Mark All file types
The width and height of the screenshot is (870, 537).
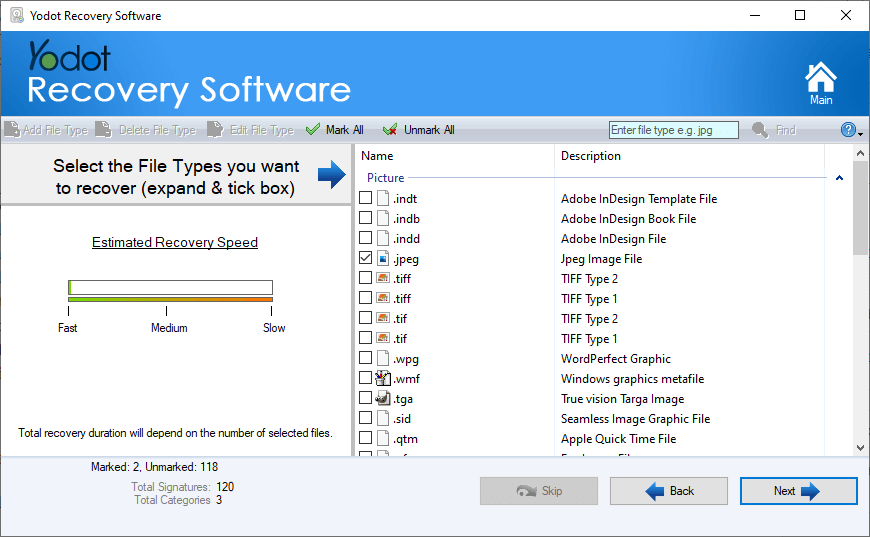click(x=335, y=130)
